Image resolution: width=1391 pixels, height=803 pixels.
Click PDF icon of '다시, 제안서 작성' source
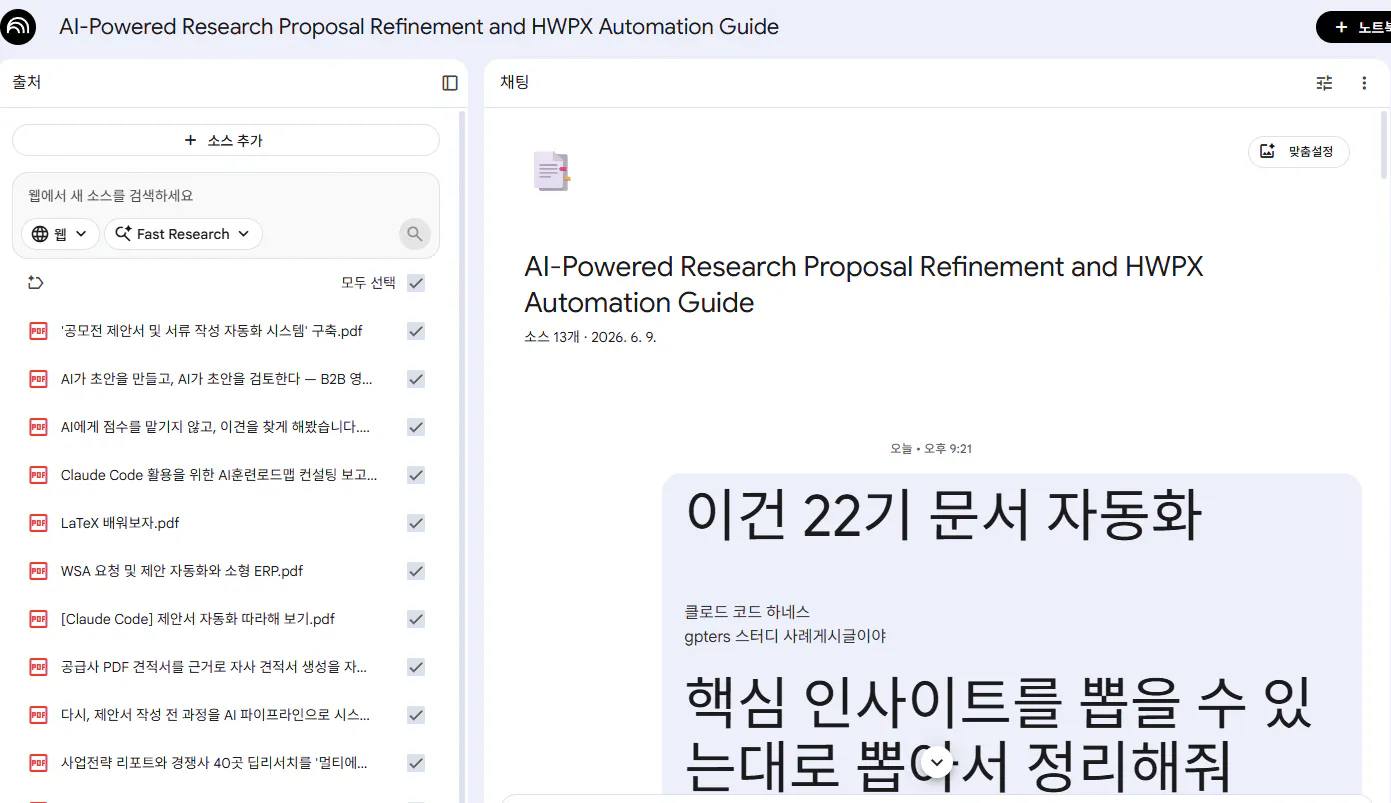38,715
